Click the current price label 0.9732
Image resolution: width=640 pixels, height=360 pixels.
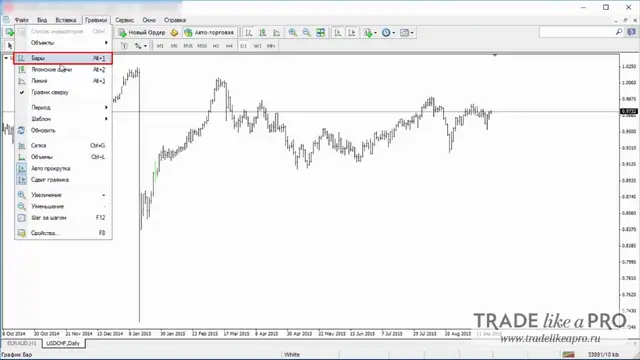(x=629, y=111)
